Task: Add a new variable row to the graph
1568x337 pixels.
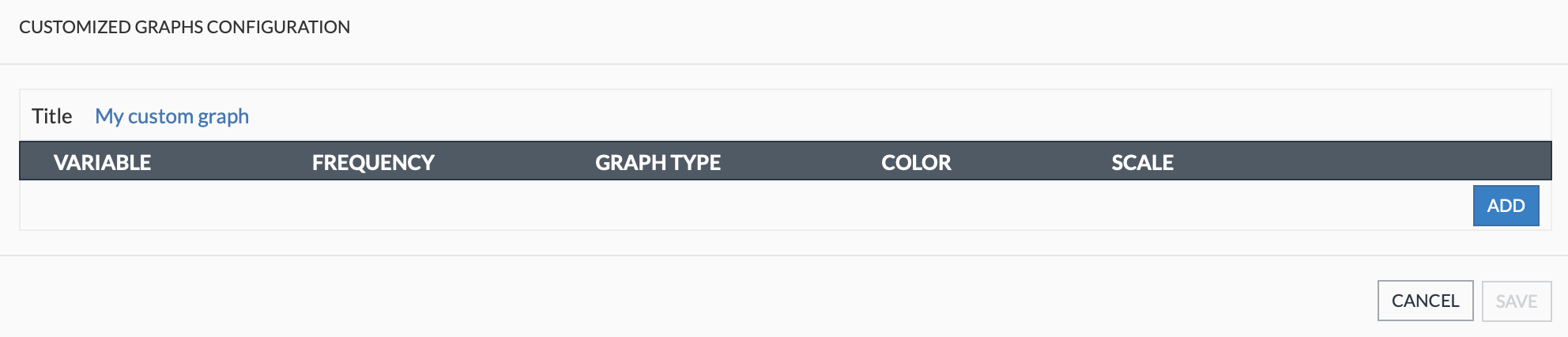Action: 1506,206
